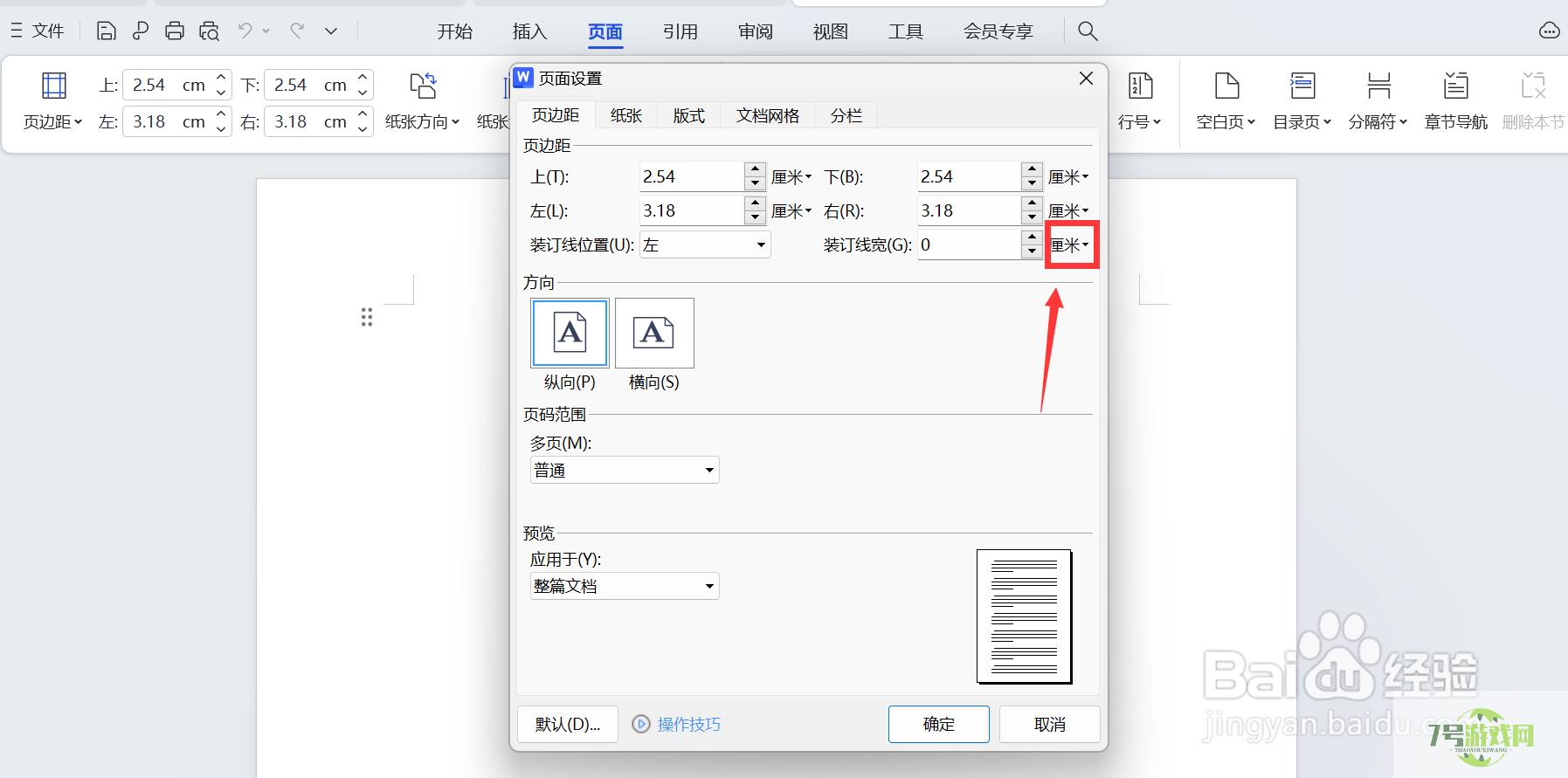Switch to the 会员专享 ribbon tab
This screenshot has height=778, width=1568.
coord(998,31)
